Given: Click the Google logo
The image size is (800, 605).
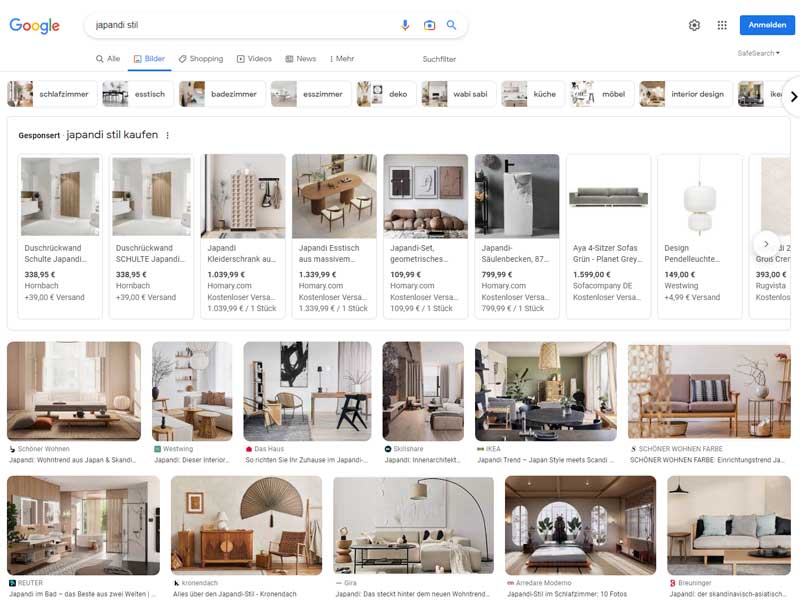Looking at the screenshot, I should (35, 26).
